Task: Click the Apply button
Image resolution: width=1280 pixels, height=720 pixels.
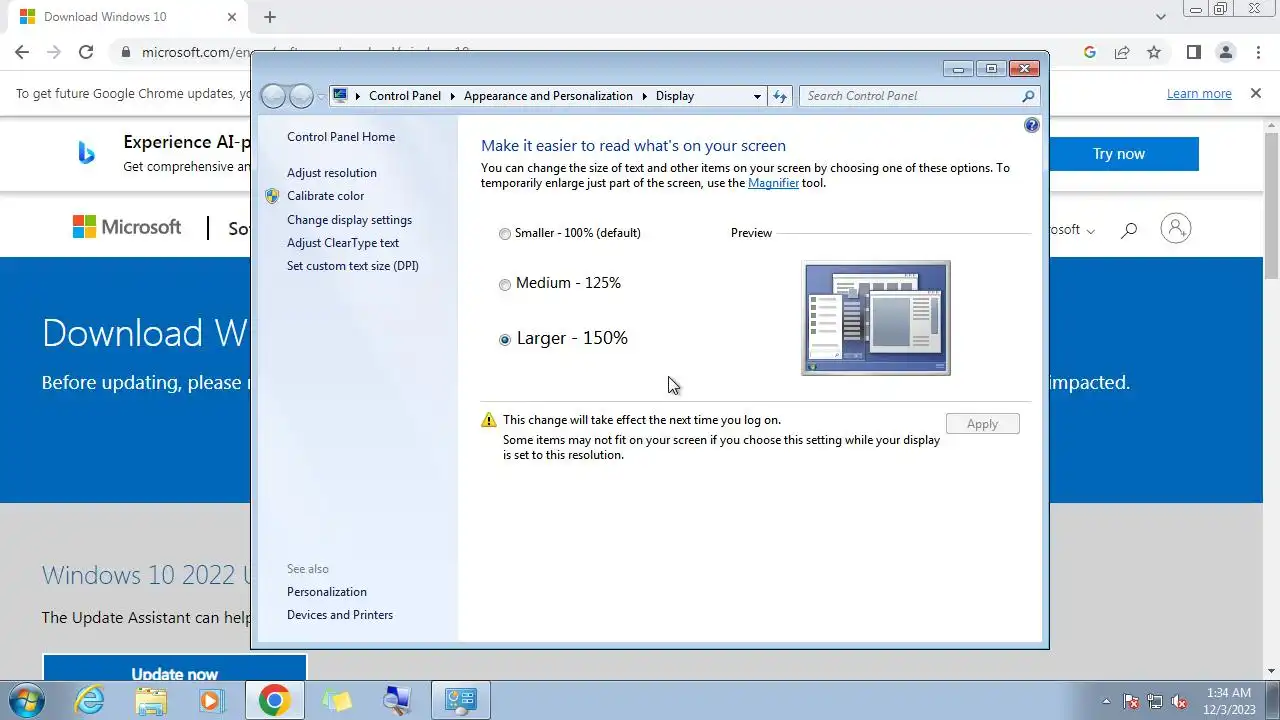Action: (982, 424)
